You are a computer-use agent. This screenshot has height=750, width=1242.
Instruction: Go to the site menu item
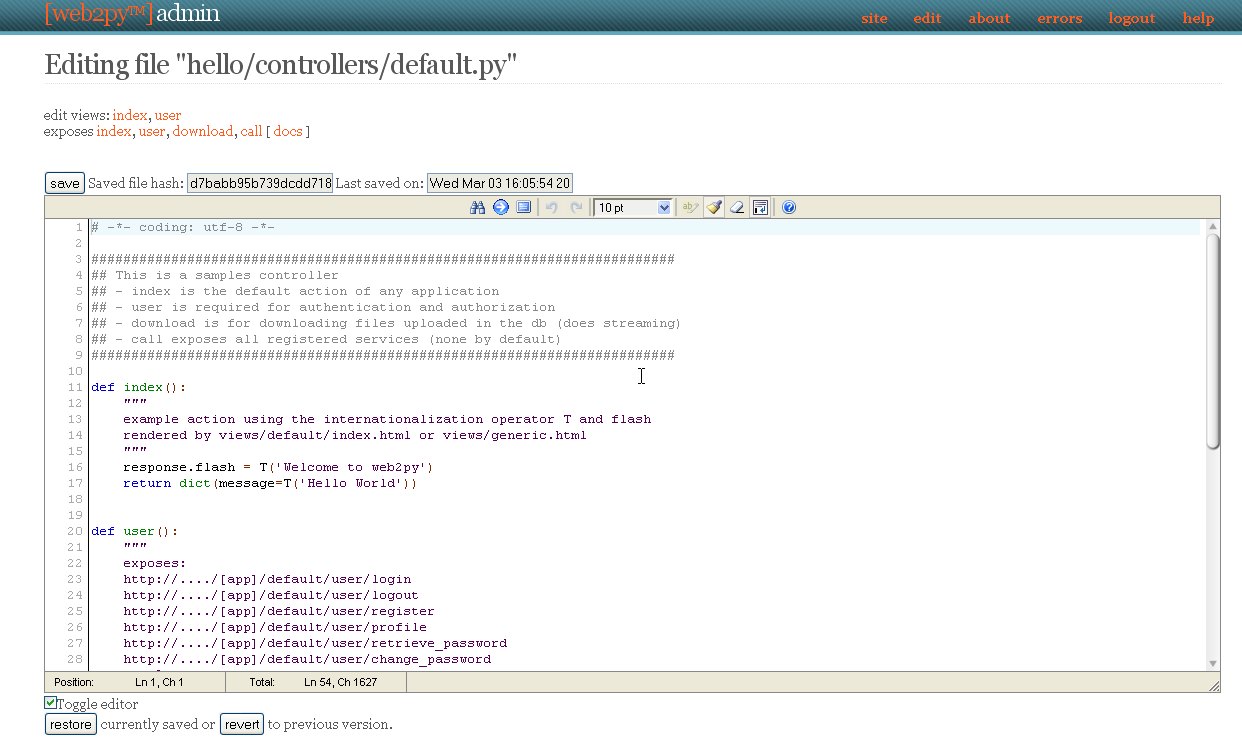tap(874, 18)
